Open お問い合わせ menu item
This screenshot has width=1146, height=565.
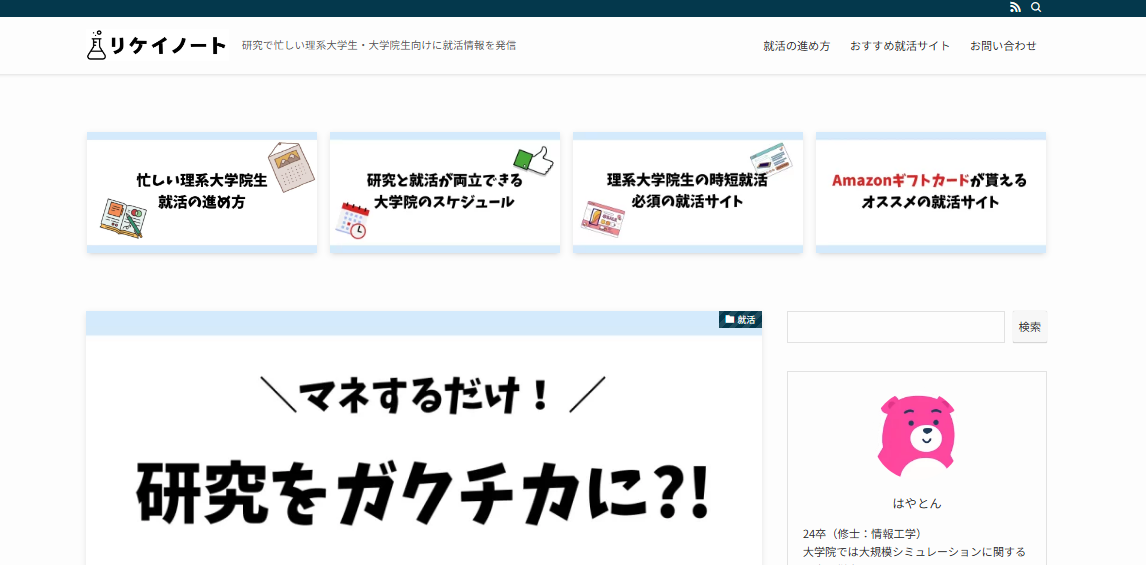[x=1003, y=46]
